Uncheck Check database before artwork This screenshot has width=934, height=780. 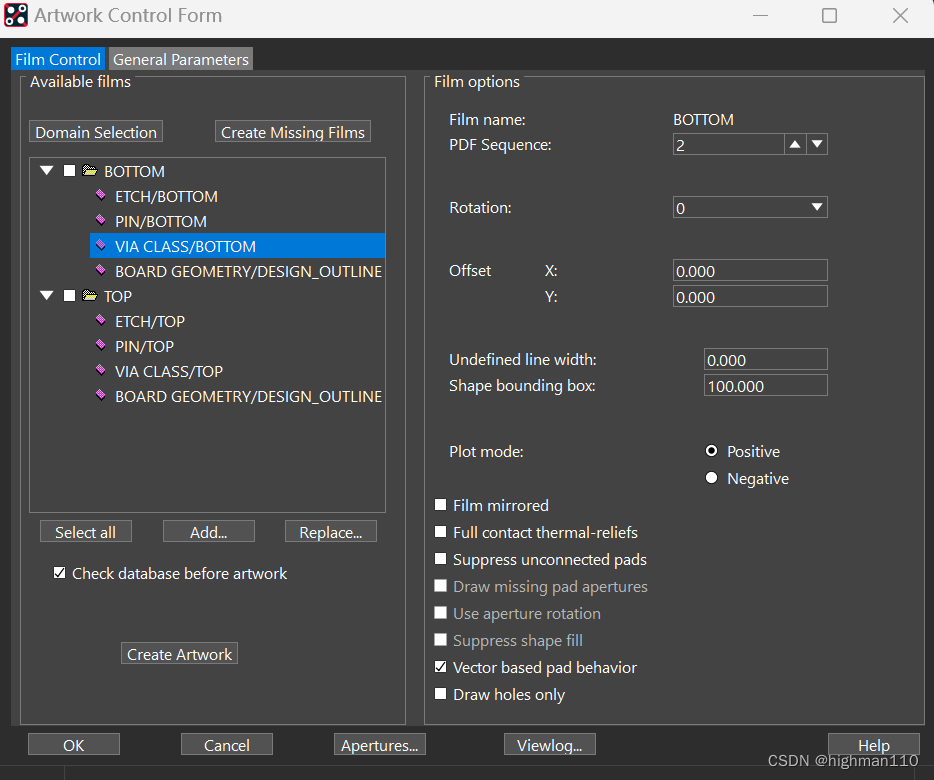[x=60, y=573]
